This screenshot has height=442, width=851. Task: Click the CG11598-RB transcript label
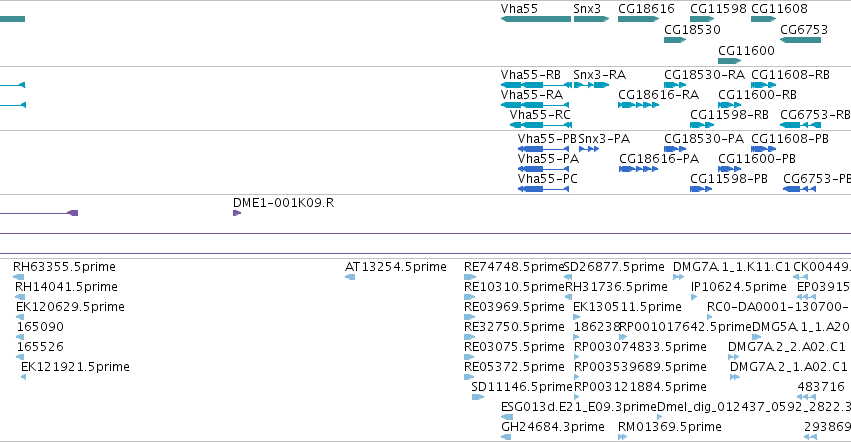pyautogui.click(x=729, y=115)
